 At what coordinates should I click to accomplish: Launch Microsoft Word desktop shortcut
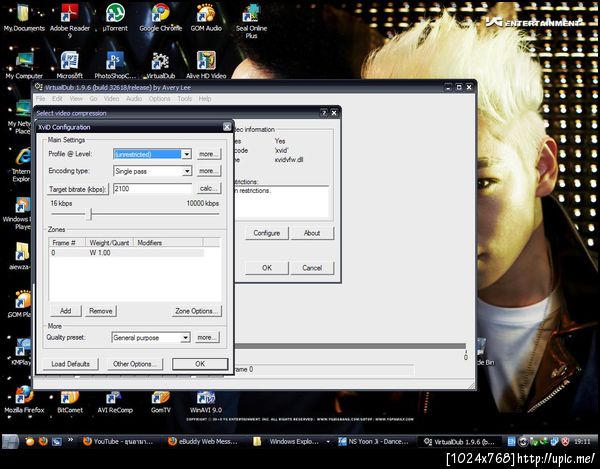pos(70,65)
